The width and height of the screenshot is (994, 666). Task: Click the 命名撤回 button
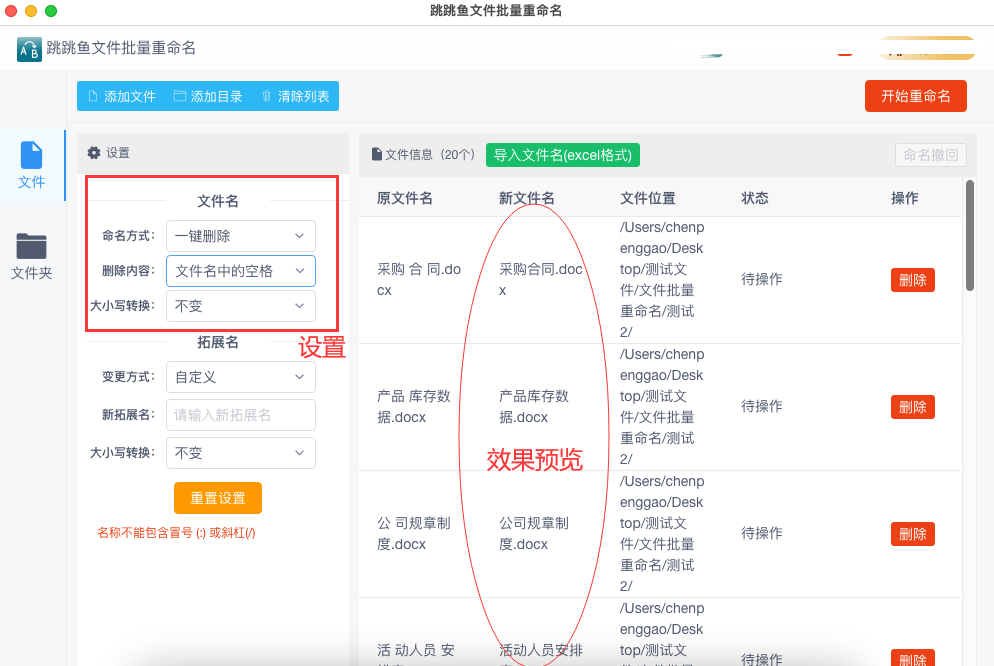pyautogui.click(x=930, y=155)
